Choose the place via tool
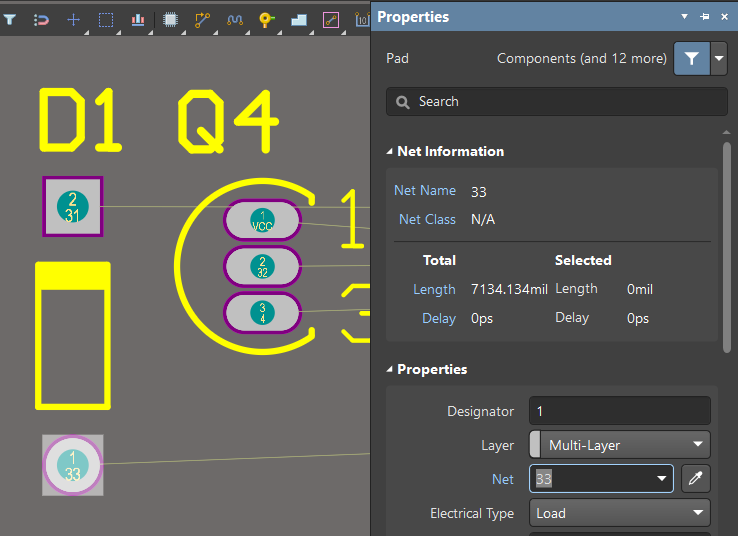The image size is (738, 536). [x=266, y=19]
